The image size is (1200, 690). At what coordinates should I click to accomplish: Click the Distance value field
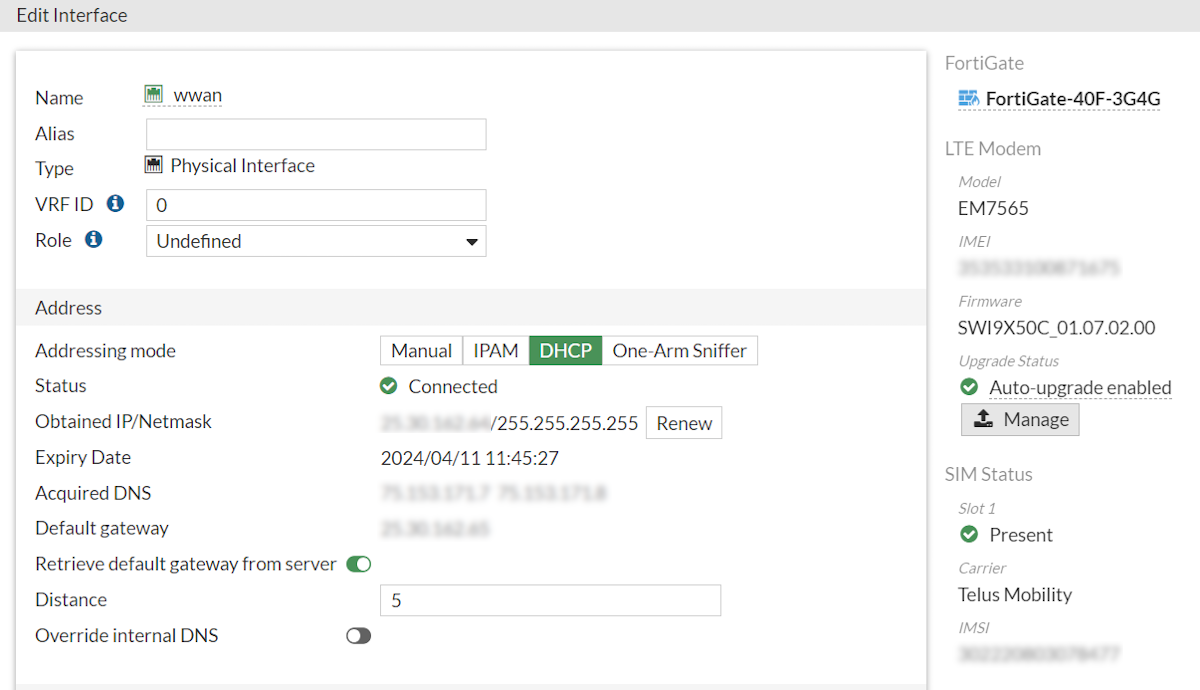[x=550, y=599]
